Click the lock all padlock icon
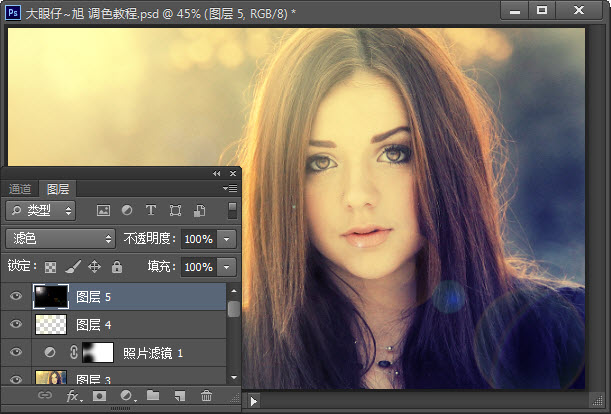Image resolution: width=611 pixels, height=414 pixels. [116, 267]
